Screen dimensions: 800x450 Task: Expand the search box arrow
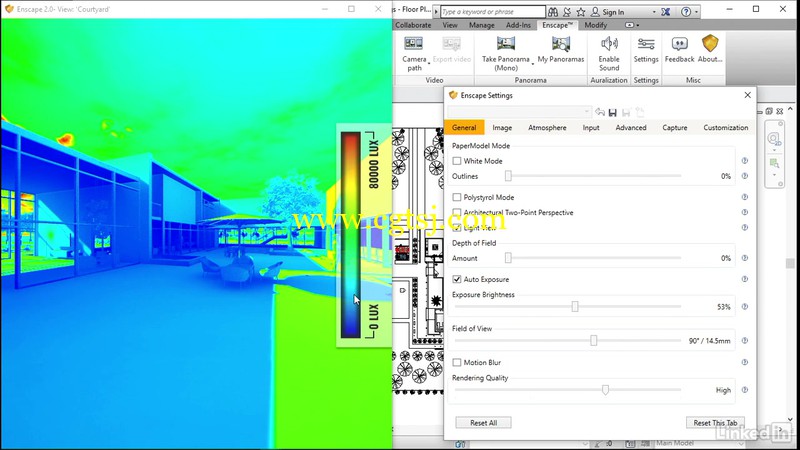[436, 12]
